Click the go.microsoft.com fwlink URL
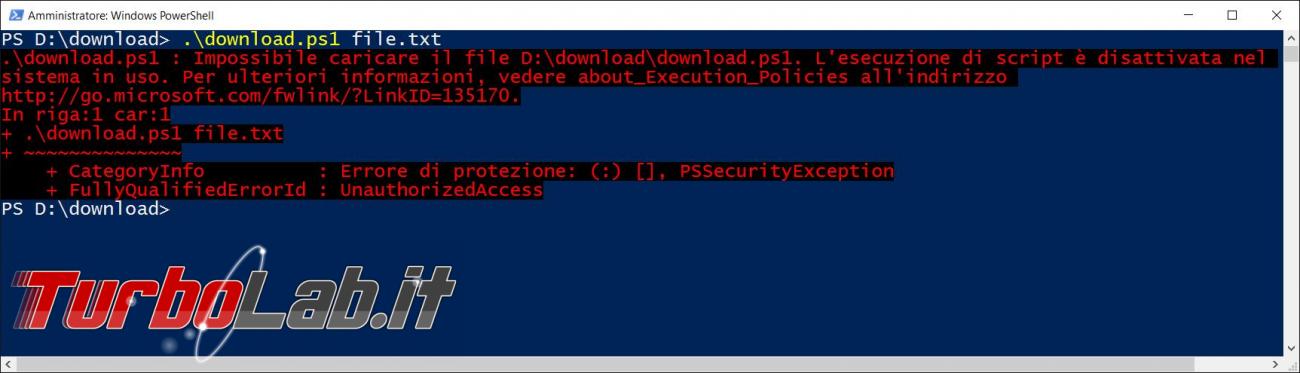Image resolution: width=1300 pixels, height=373 pixels. pos(261,95)
